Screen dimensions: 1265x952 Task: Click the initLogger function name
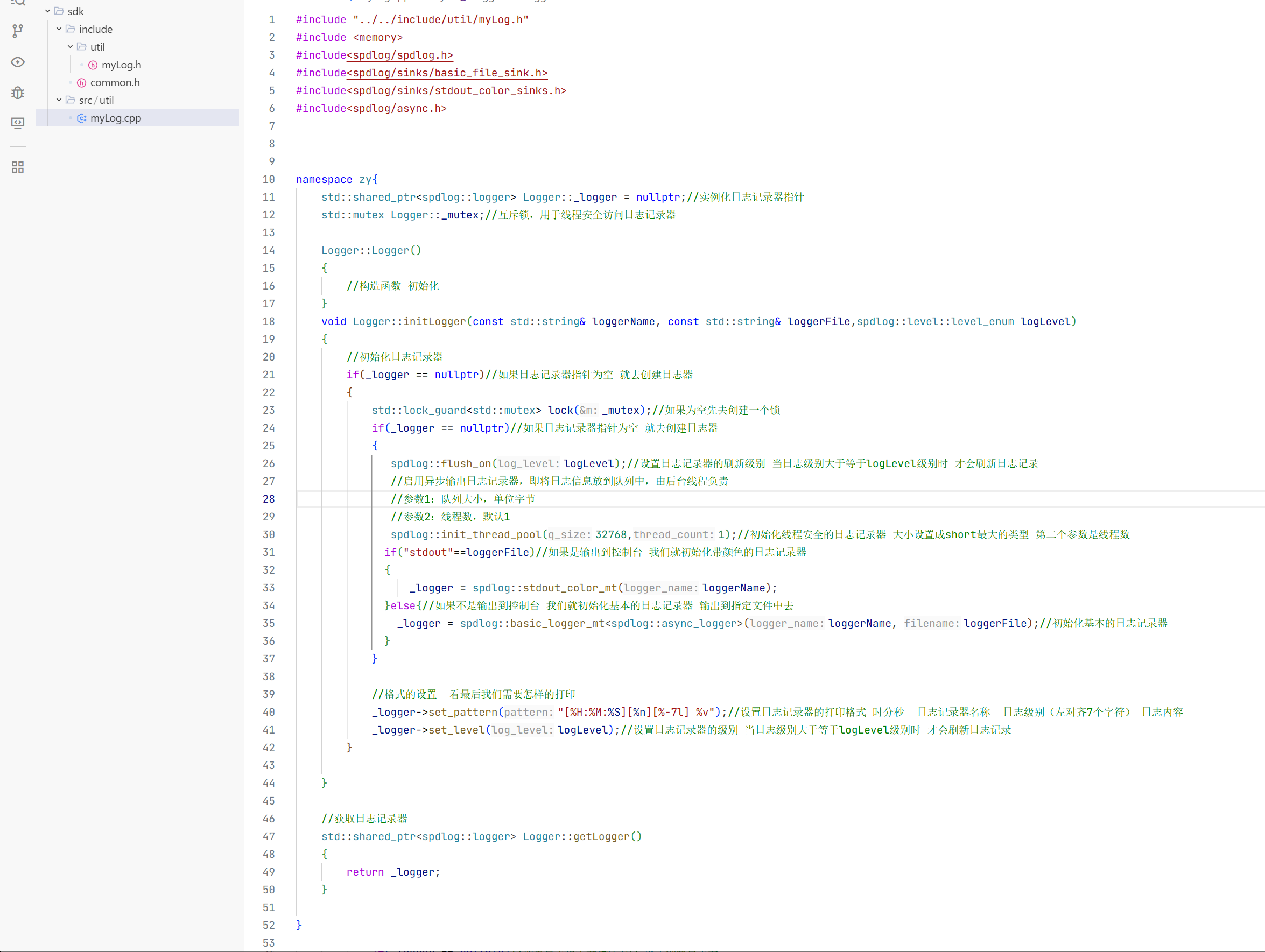tap(434, 322)
